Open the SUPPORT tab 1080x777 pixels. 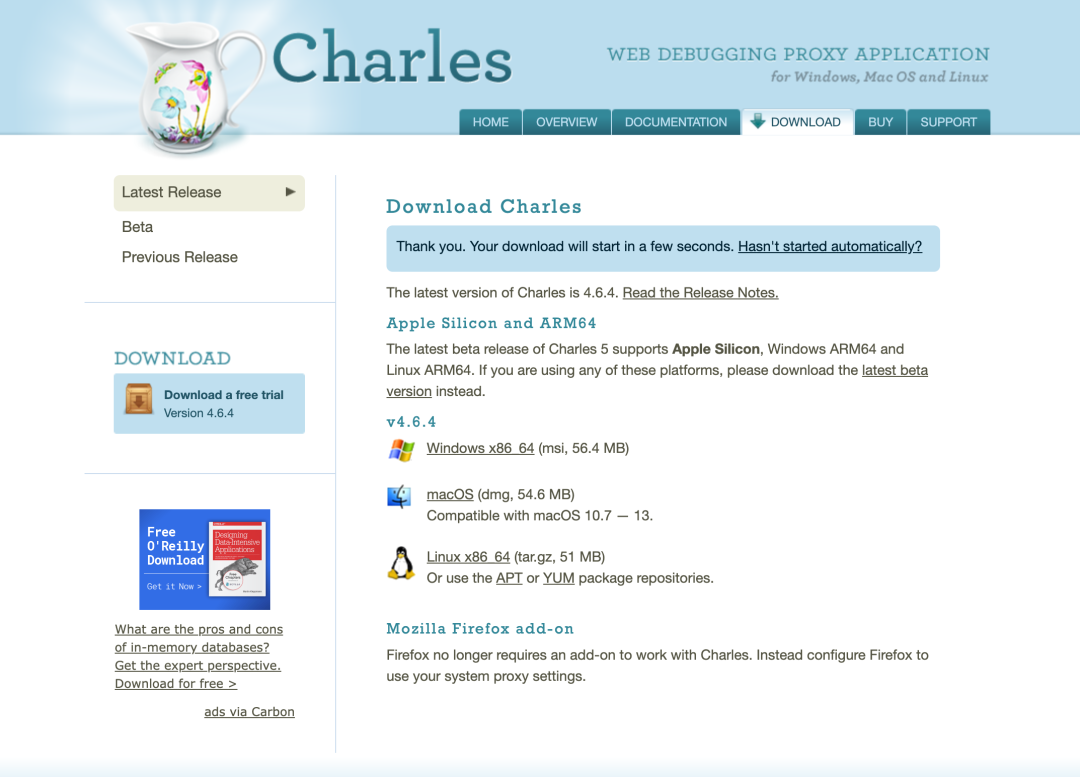pyautogui.click(x=948, y=122)
